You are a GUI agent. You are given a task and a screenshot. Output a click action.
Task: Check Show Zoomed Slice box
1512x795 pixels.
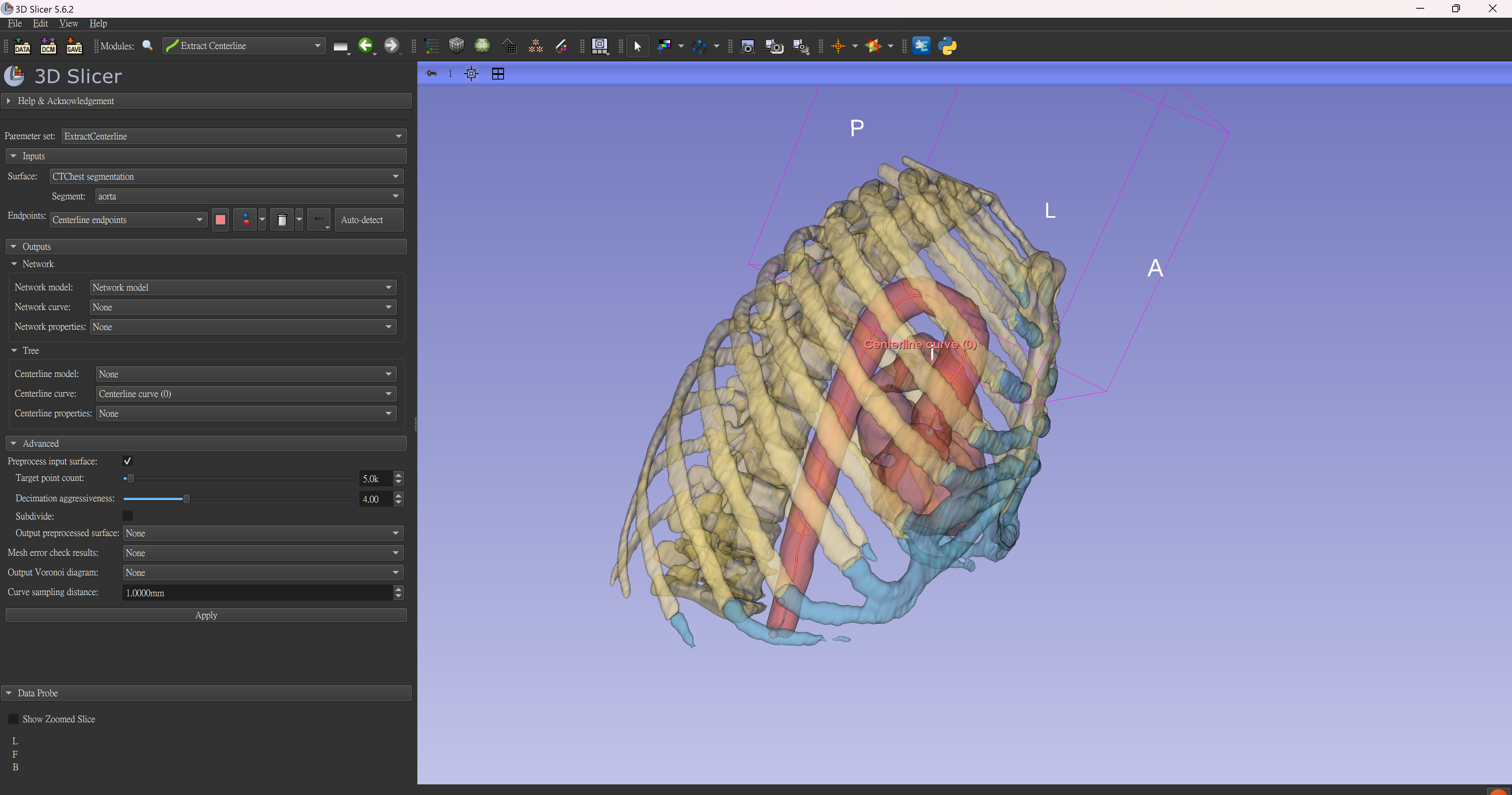[x=13, y=719]
